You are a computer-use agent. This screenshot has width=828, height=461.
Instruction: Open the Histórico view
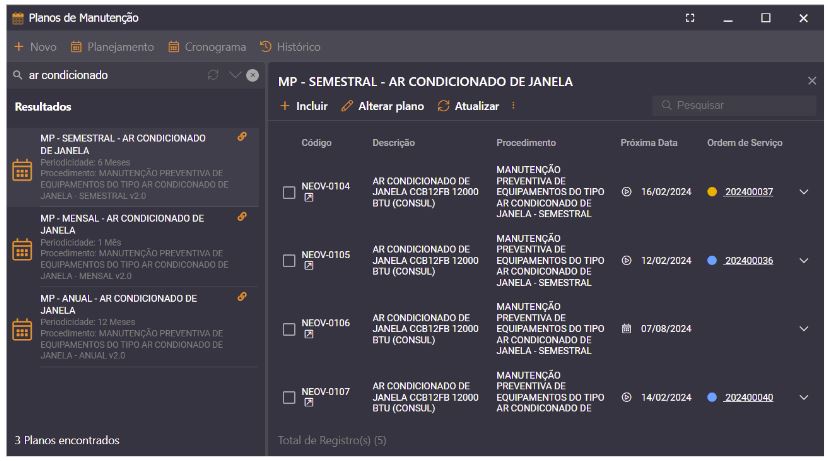[x=290, y=47]
